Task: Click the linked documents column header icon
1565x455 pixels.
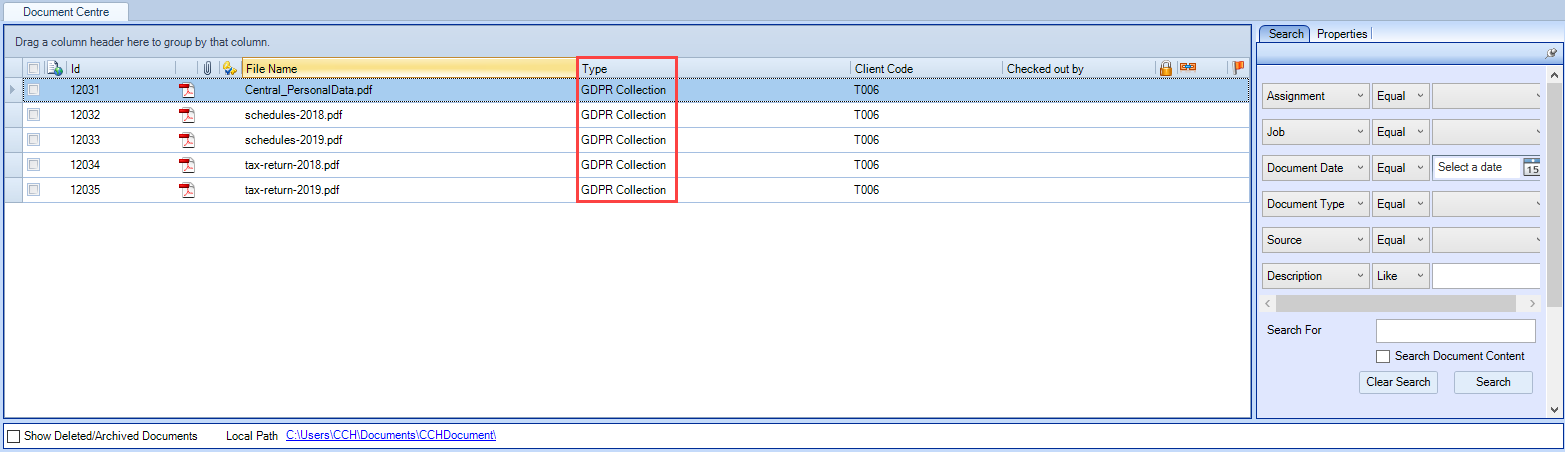Action: (1188, 67)
